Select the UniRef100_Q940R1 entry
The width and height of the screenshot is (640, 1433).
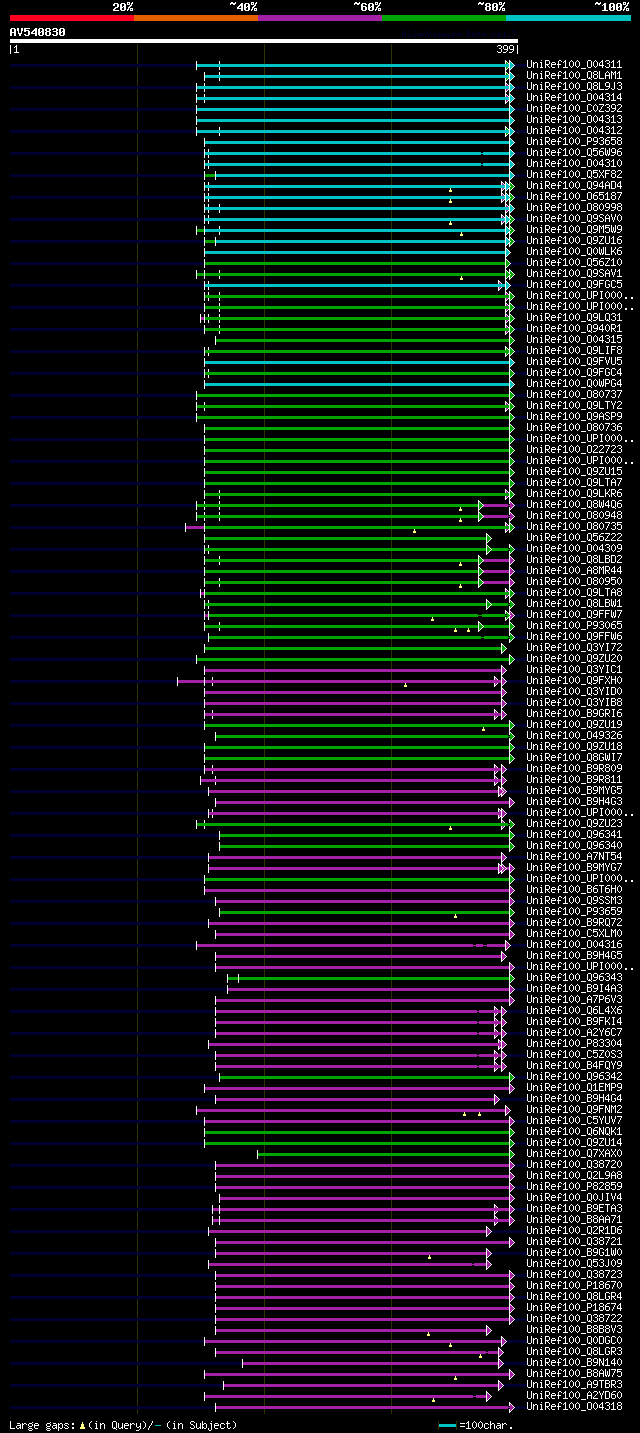pyautogui.click(x=574, y=329)
